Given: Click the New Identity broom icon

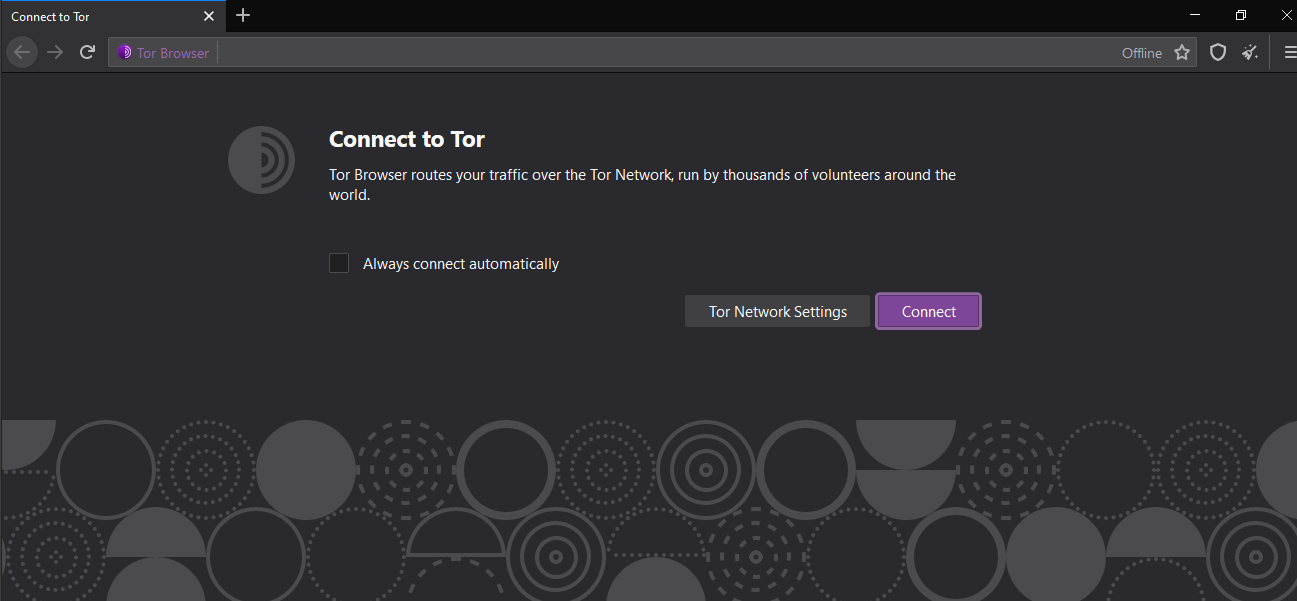Looking at the screenshot, I should tap(1250, 53).
